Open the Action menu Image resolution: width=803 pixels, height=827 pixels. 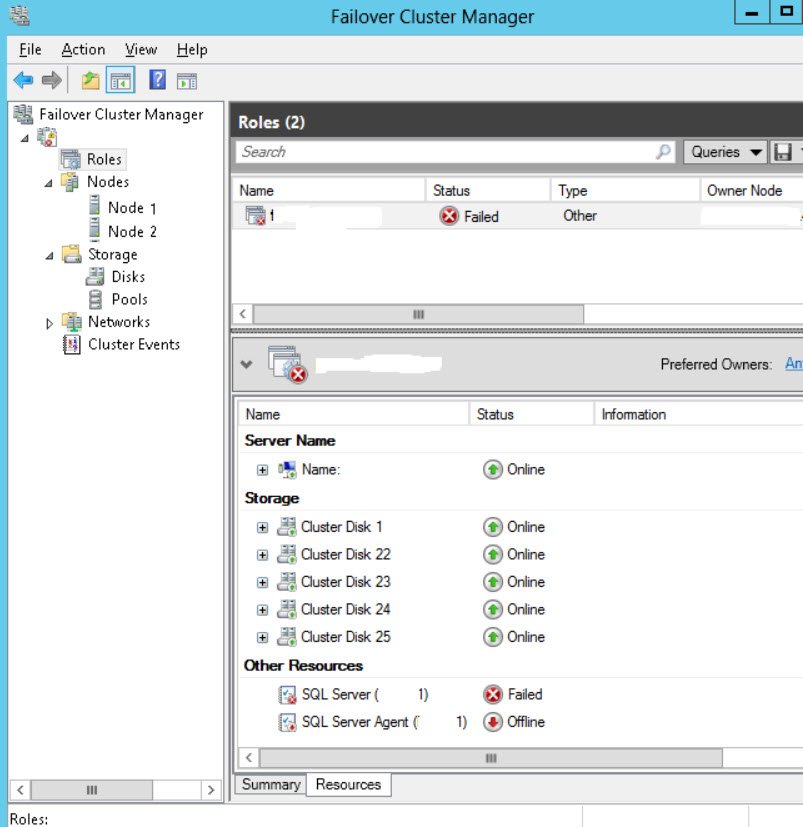coord(83,50)
